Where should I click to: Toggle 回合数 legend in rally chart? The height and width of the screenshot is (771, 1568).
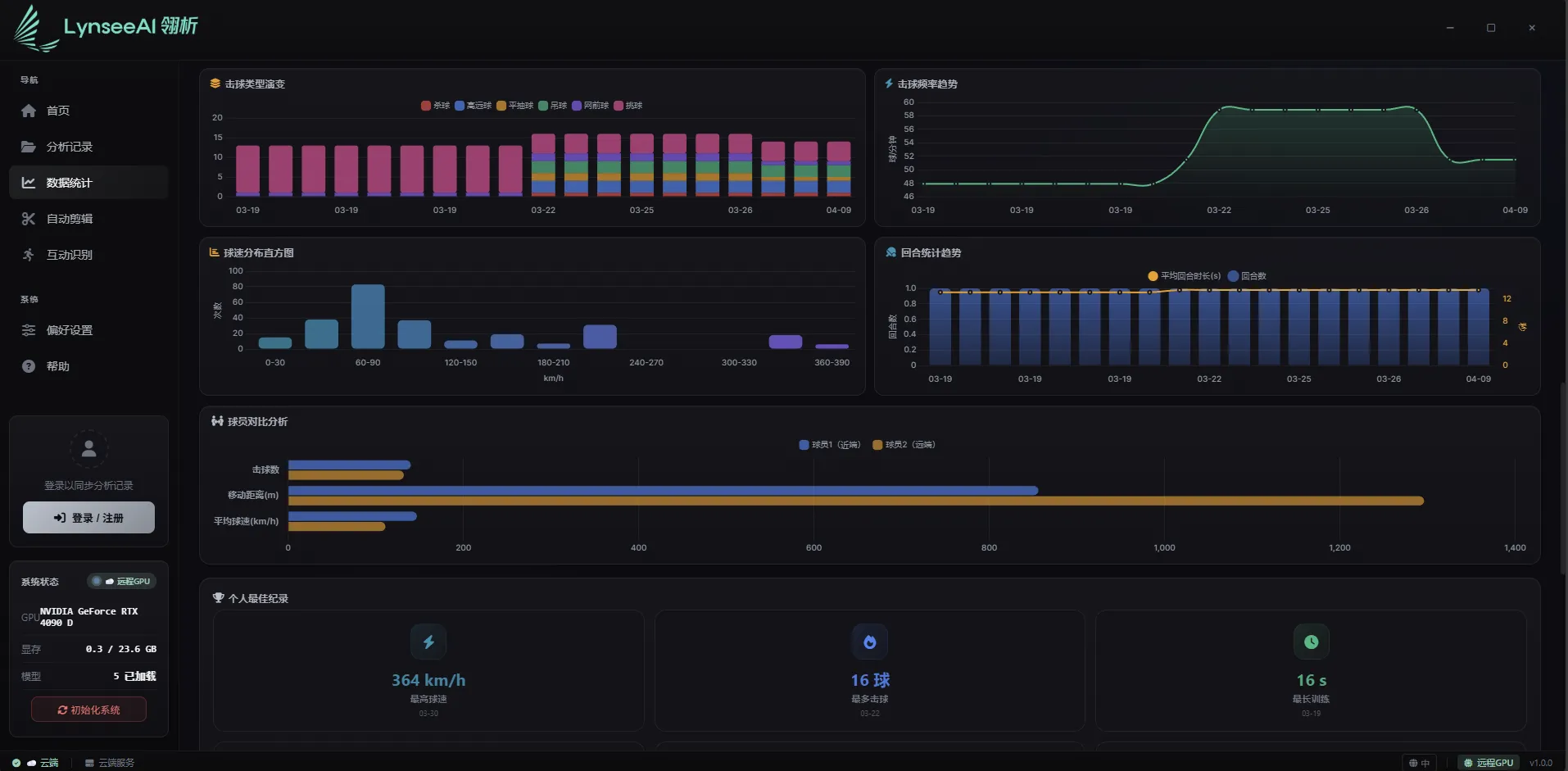point(1247,276)
